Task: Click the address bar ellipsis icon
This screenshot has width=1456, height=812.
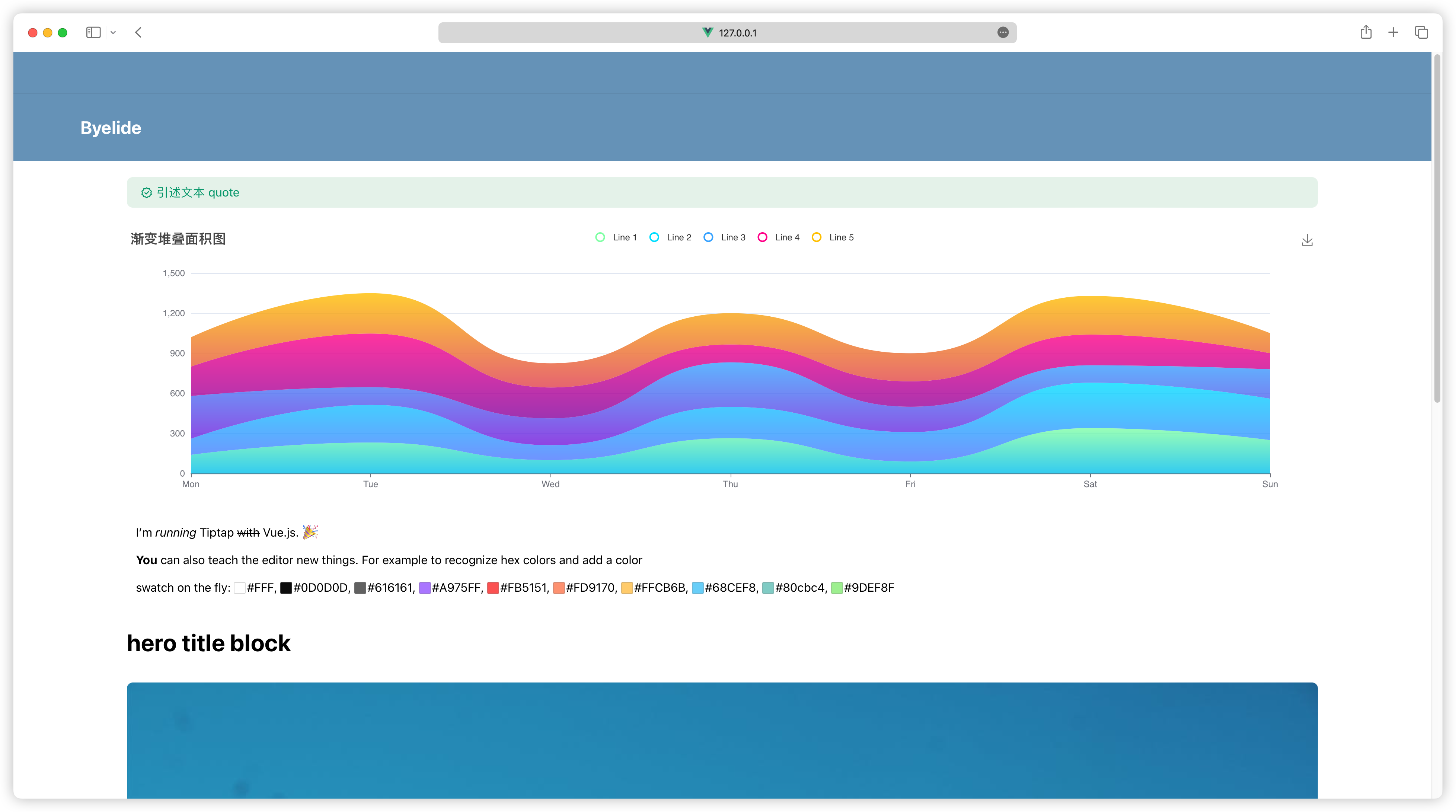Action: (x=1003, y=32)
